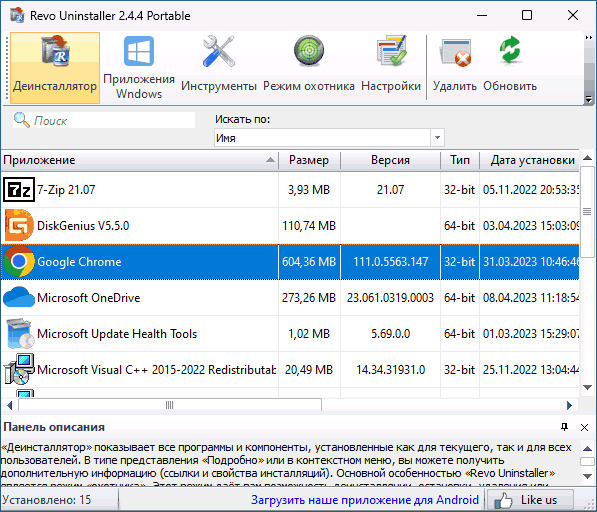Click Установлено: 15 status text
The height and width of the screenshot is (512, 597).
tap(46, 499)
